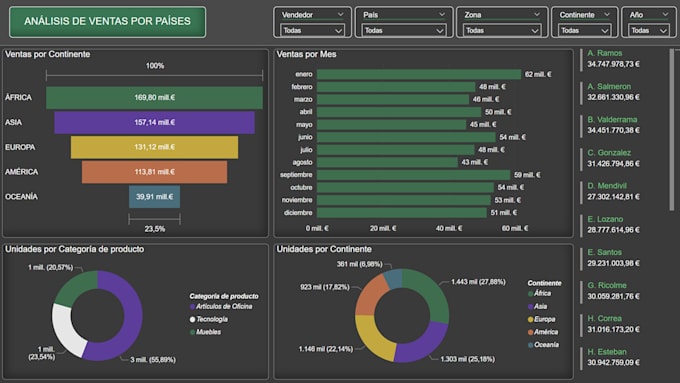This screenshot has width=680, height=383.
Task: Click the febrero sales bar
Action: 396,87
